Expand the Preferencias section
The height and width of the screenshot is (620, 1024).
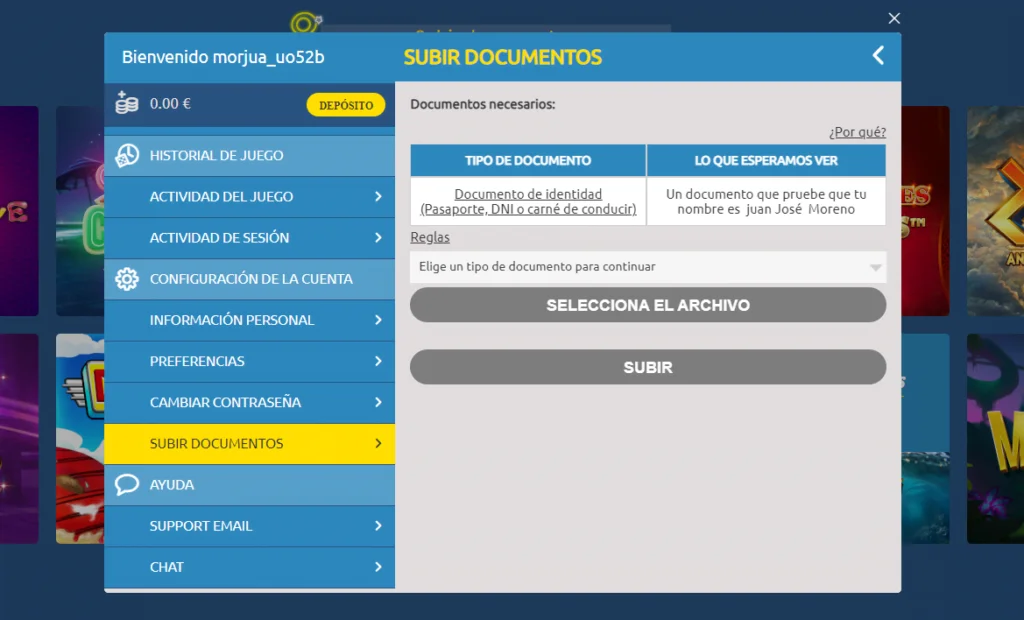[250, 361]
